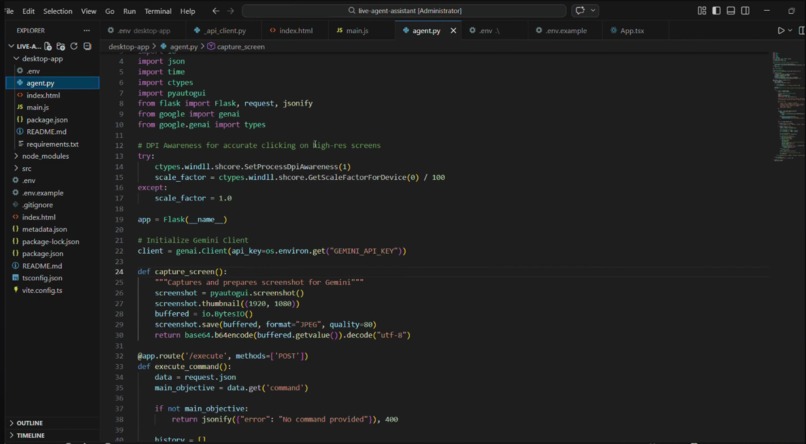Toggle the secondary side bar
The image size is (806, 444).
coord(745,11)
